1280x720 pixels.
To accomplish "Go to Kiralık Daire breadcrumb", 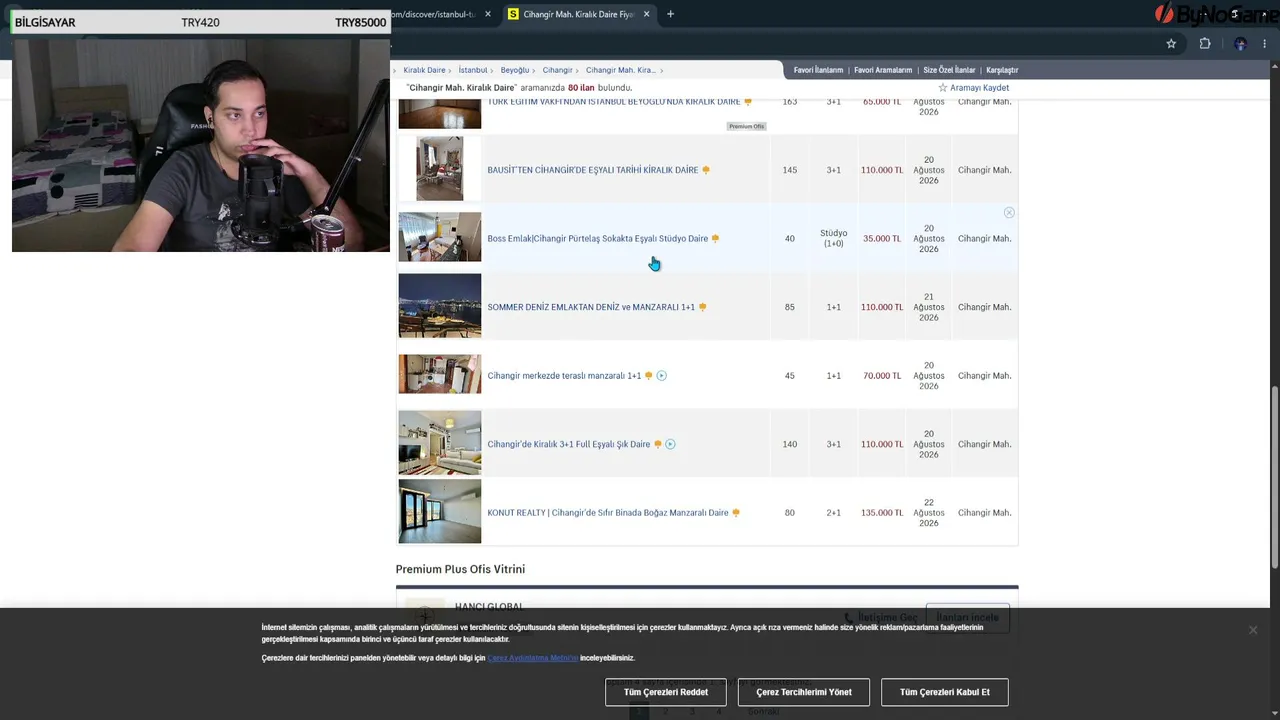I will pyautogui.click(x=424, y=70).
